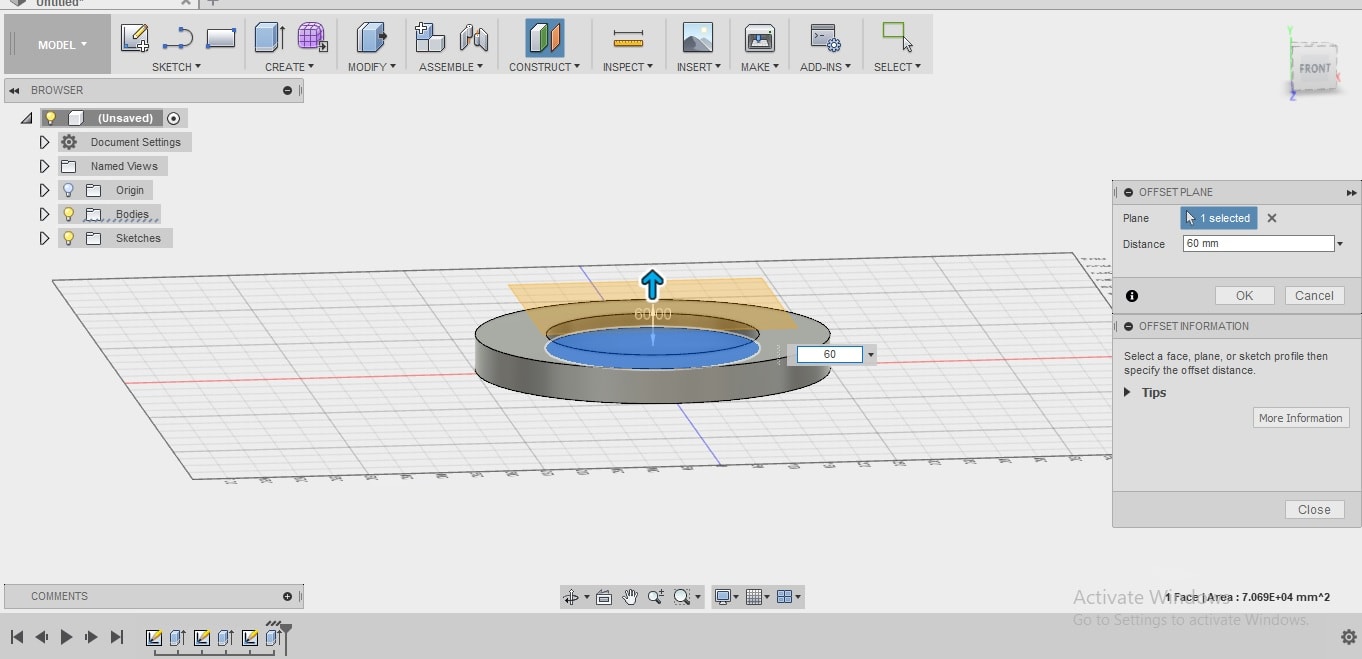Expand the Named Views node
Image resolution: width=1362 pixels, height=659 pixels.
click(44, 166)
